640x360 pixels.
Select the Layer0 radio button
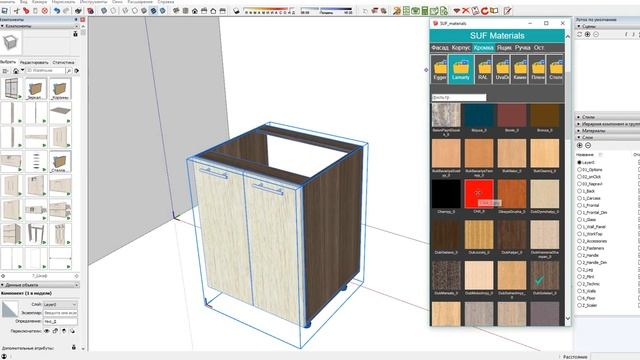tap(579, 162)
